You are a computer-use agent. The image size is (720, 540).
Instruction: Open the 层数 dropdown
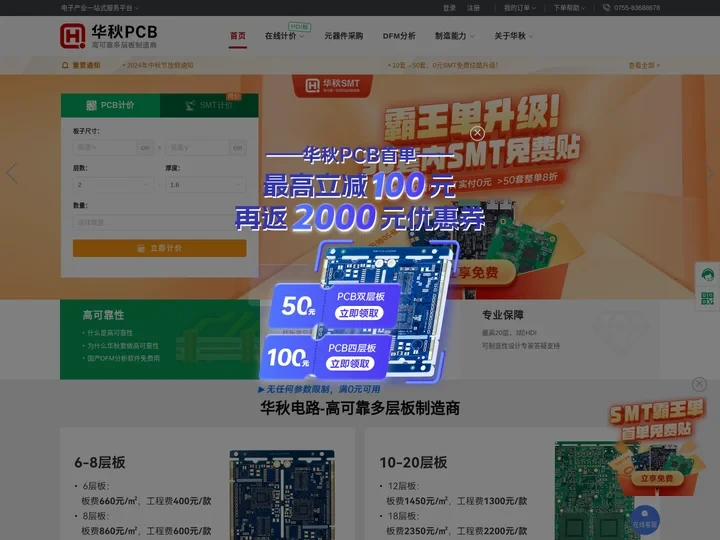pos(113,185)
